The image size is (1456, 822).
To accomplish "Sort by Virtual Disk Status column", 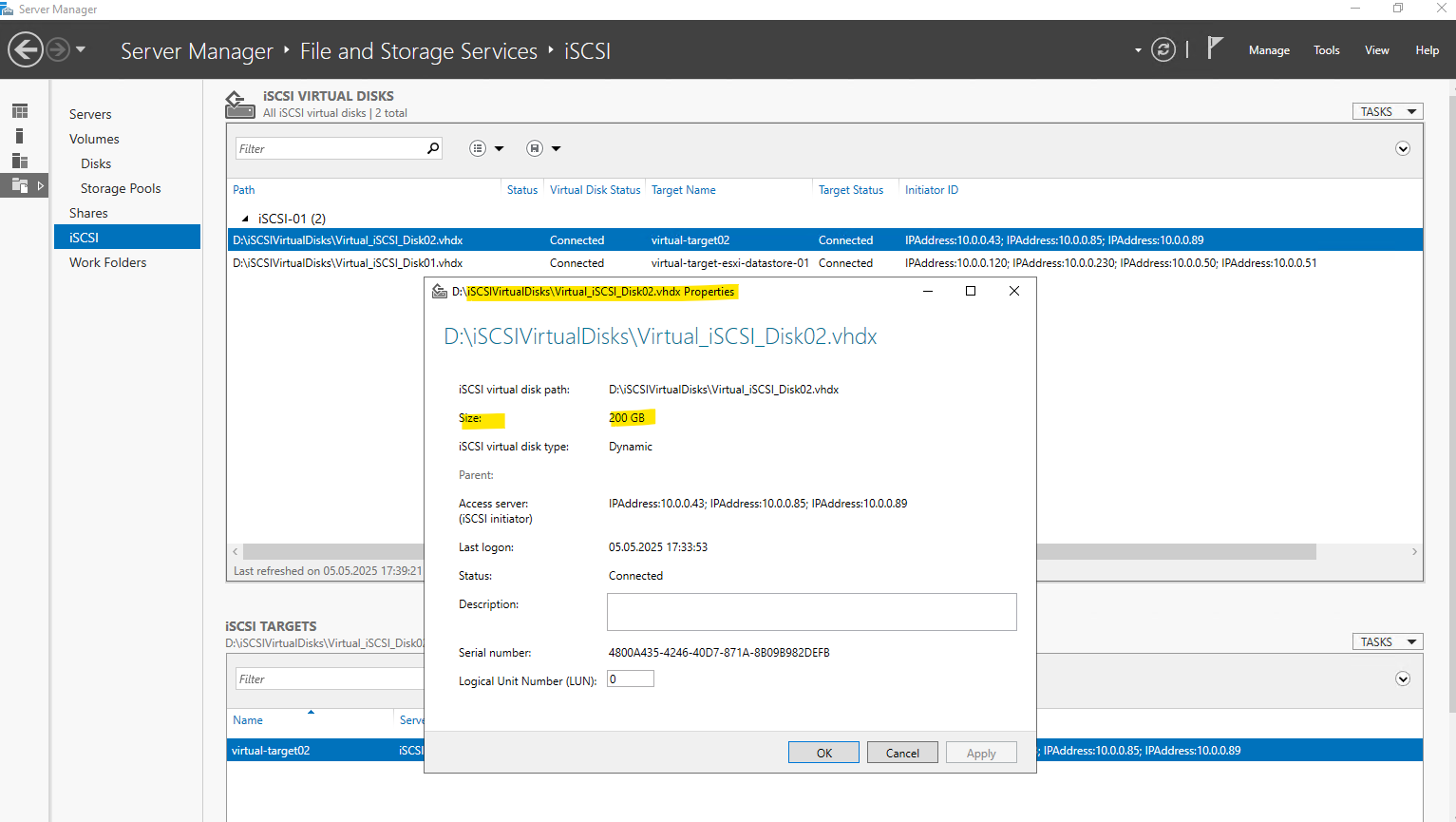I will pyautogui.click(x=595, y=190).
